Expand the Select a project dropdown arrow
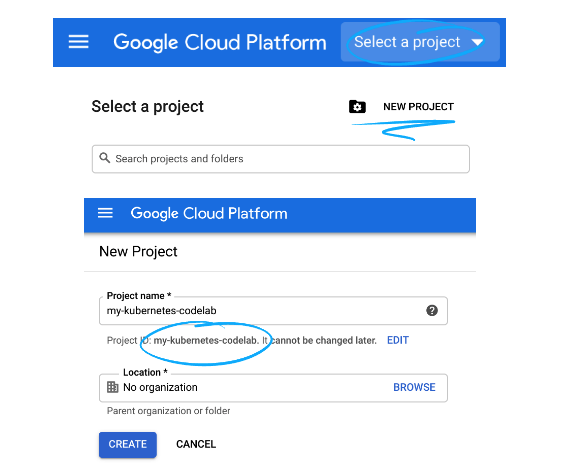Image resolution: width=571 pixels, height=476 pixels. click(477, 43)
